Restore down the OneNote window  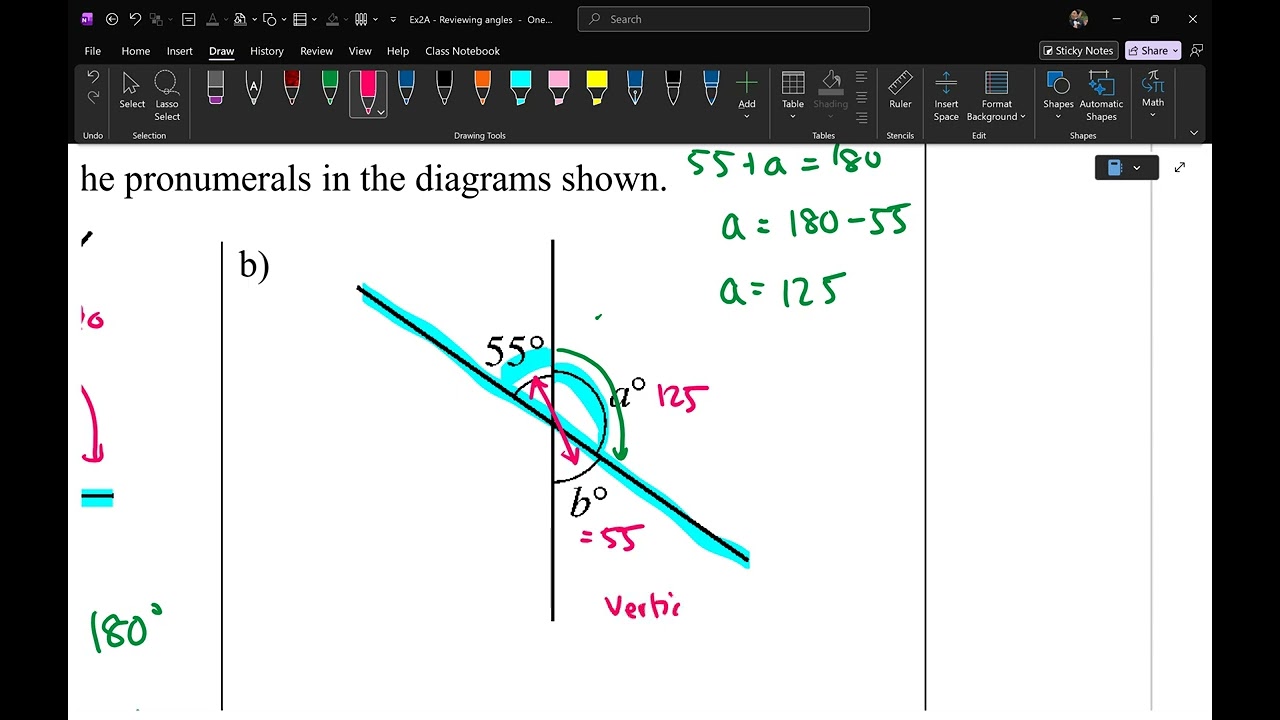click(x=1154, y=19)
